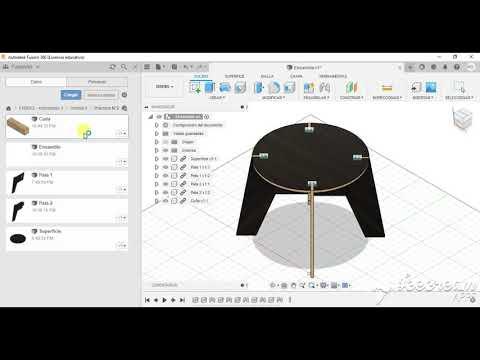Select the Datos tab in data panel
Screen dimensions: 480x360
[36, 82]
